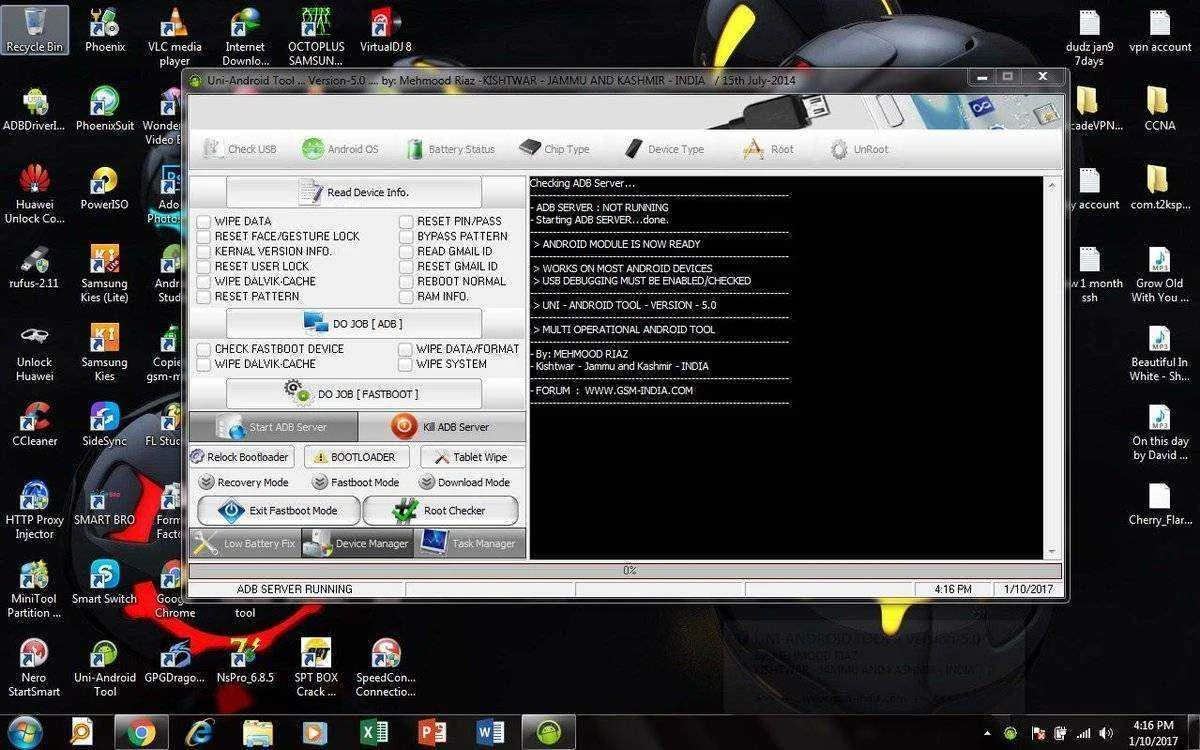This screenshot has height=750, width=1200.
Task: Tick the RESET USER LOCK checkbox
Action: [x=204, y=266]
